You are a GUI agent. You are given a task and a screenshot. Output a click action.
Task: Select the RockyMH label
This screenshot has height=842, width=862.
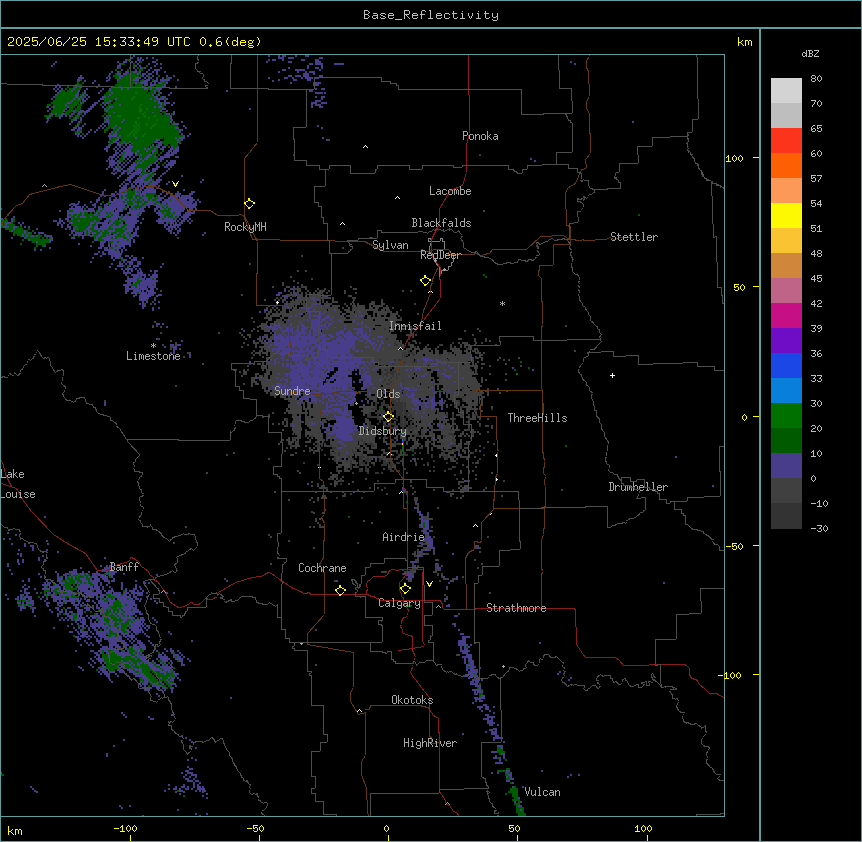coord(245,227)
